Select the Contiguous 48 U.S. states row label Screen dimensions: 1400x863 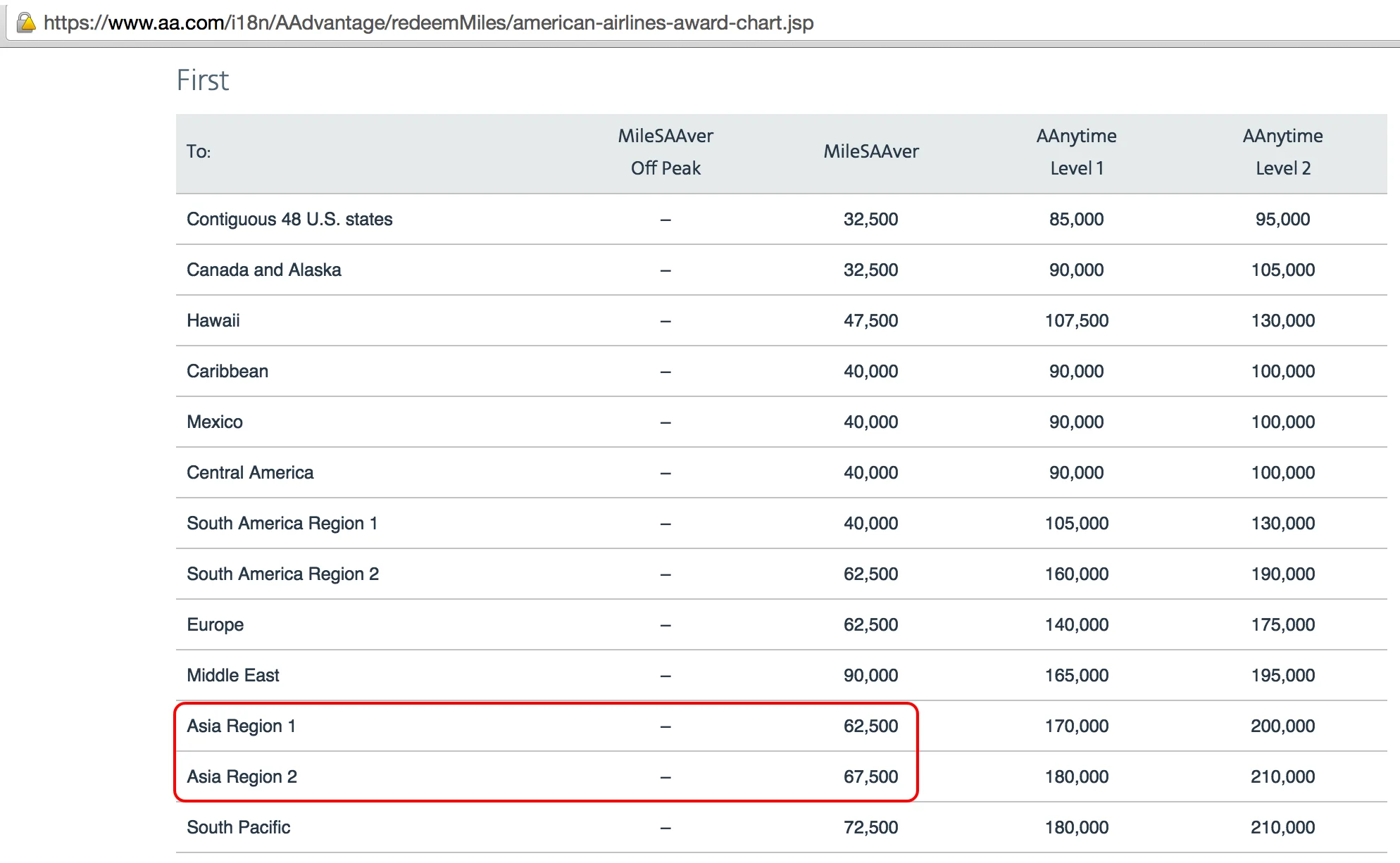coord(289,220)
